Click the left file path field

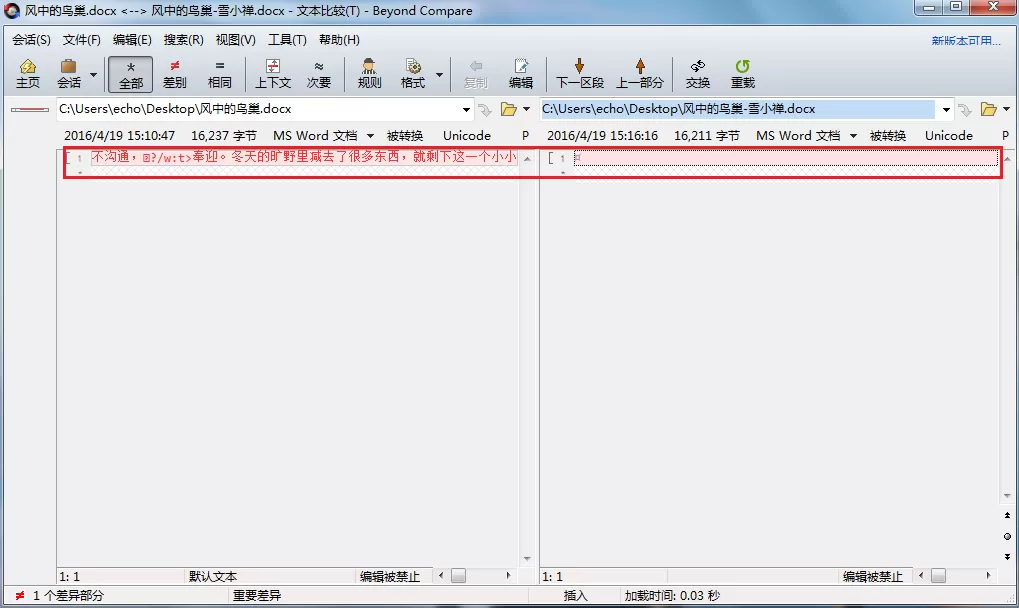(x=258, y=109)
